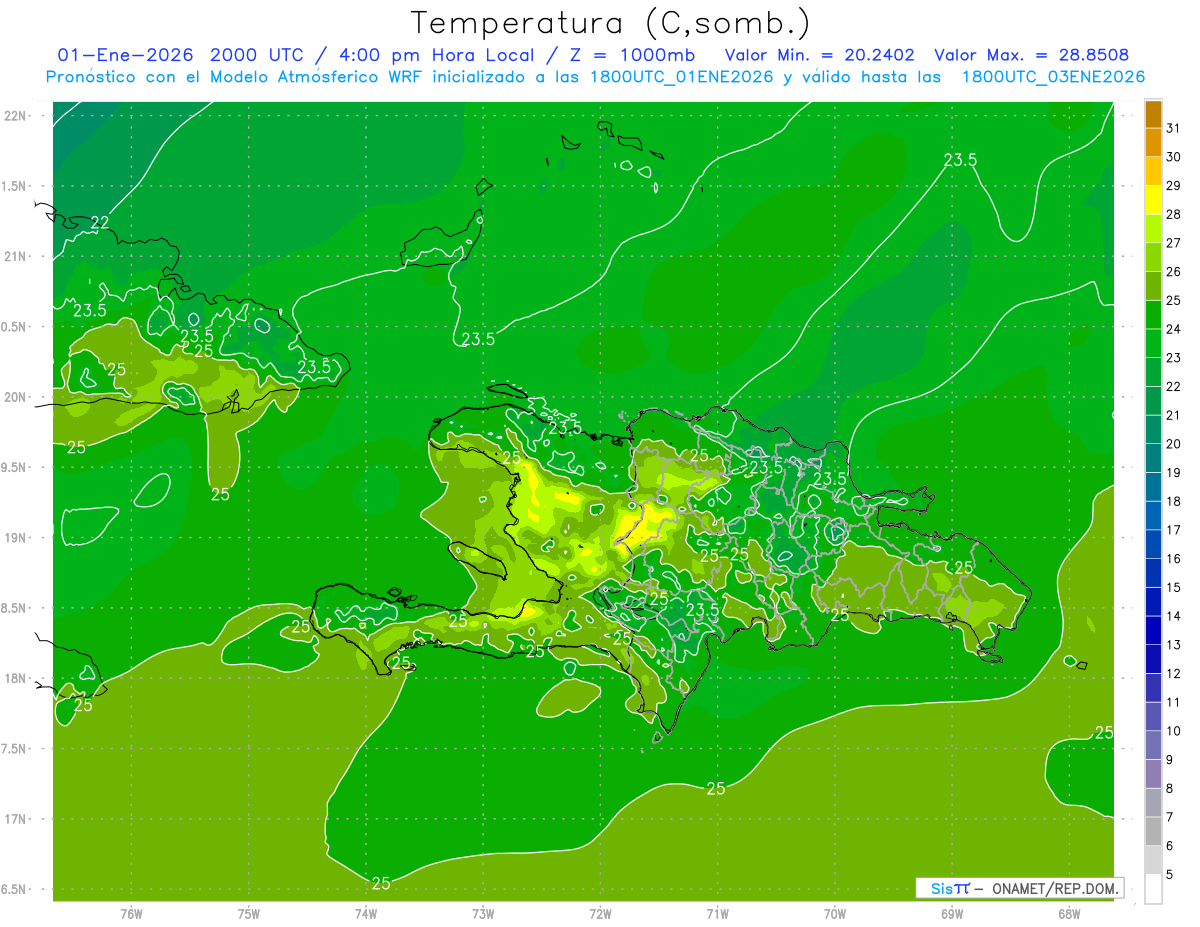The width and height of the screenshot is (1200, 927).
Task: Click the 27 value on the color scale
Action: 1173,243
